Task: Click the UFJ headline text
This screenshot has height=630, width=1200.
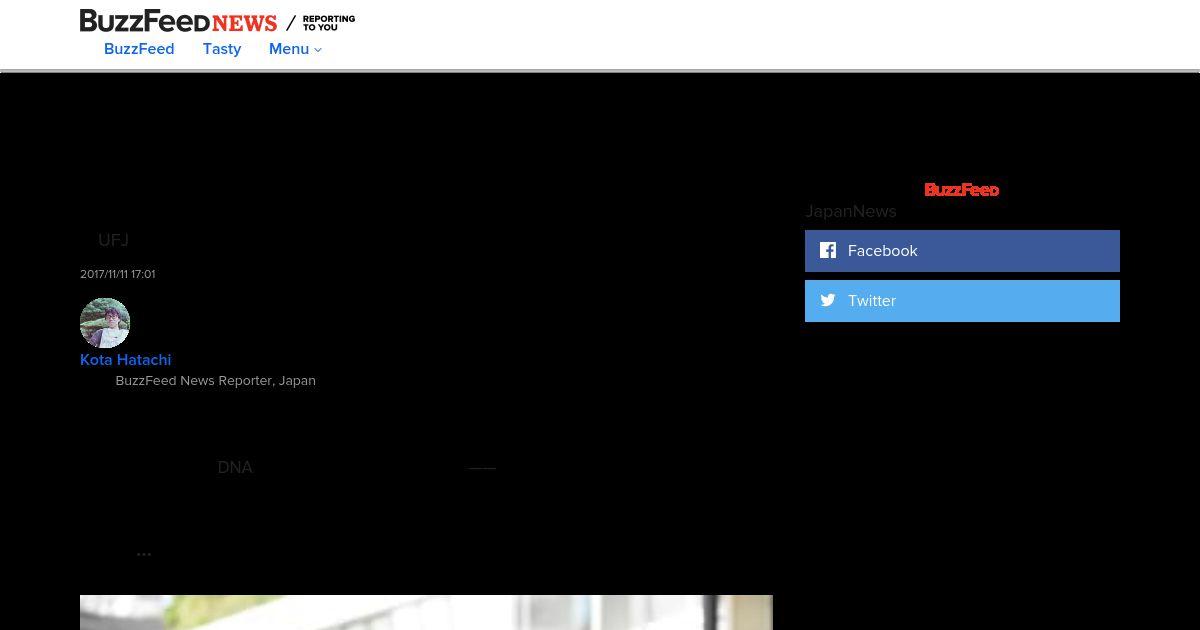Action: [113, 240]
